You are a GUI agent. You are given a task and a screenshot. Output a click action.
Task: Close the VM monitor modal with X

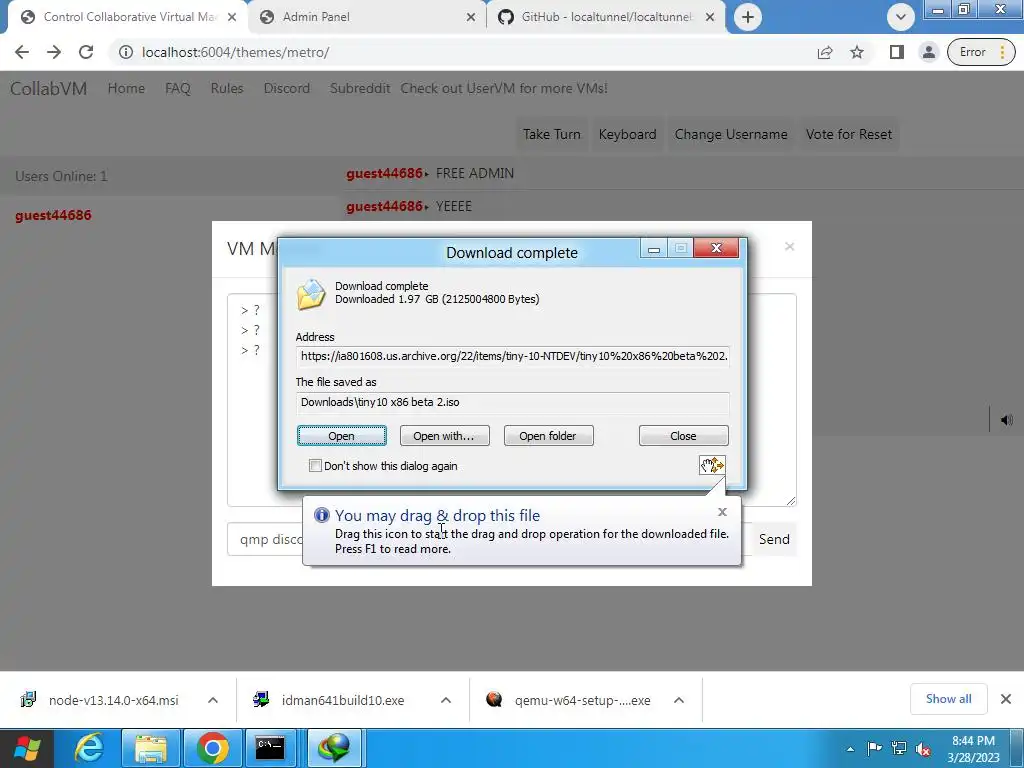(x=789, y=246)
